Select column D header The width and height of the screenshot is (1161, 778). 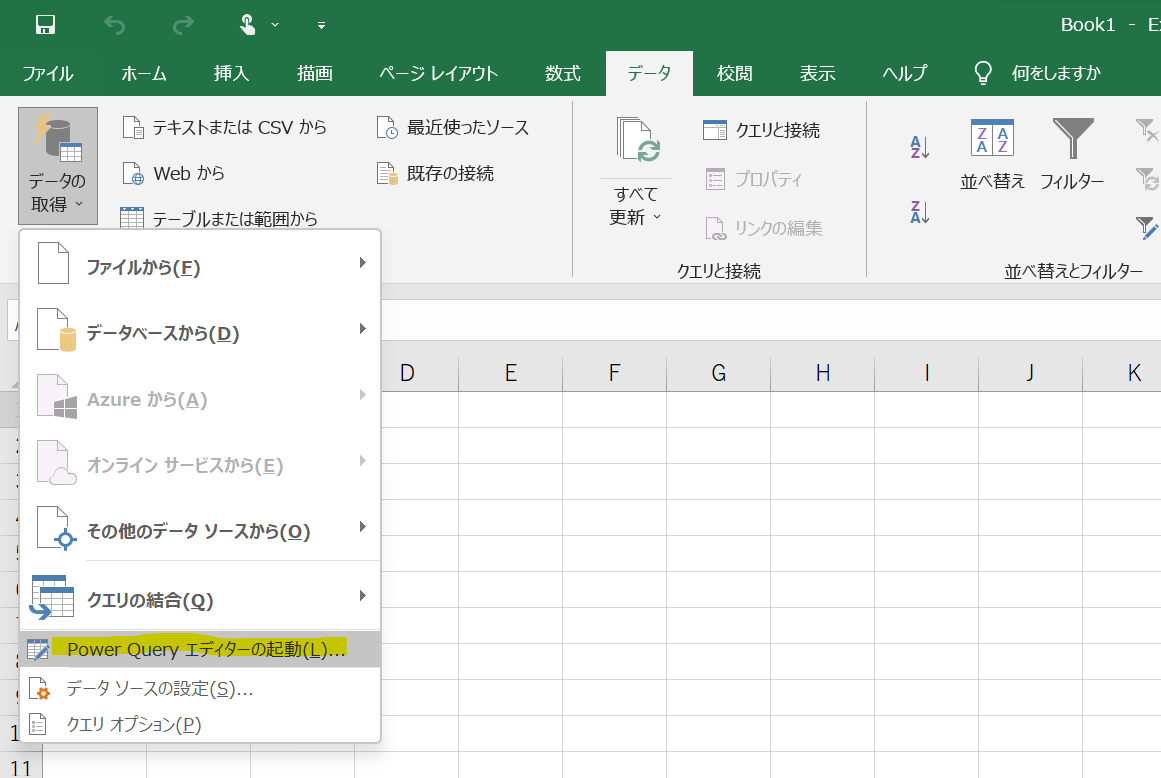click(x=407, y=372)
